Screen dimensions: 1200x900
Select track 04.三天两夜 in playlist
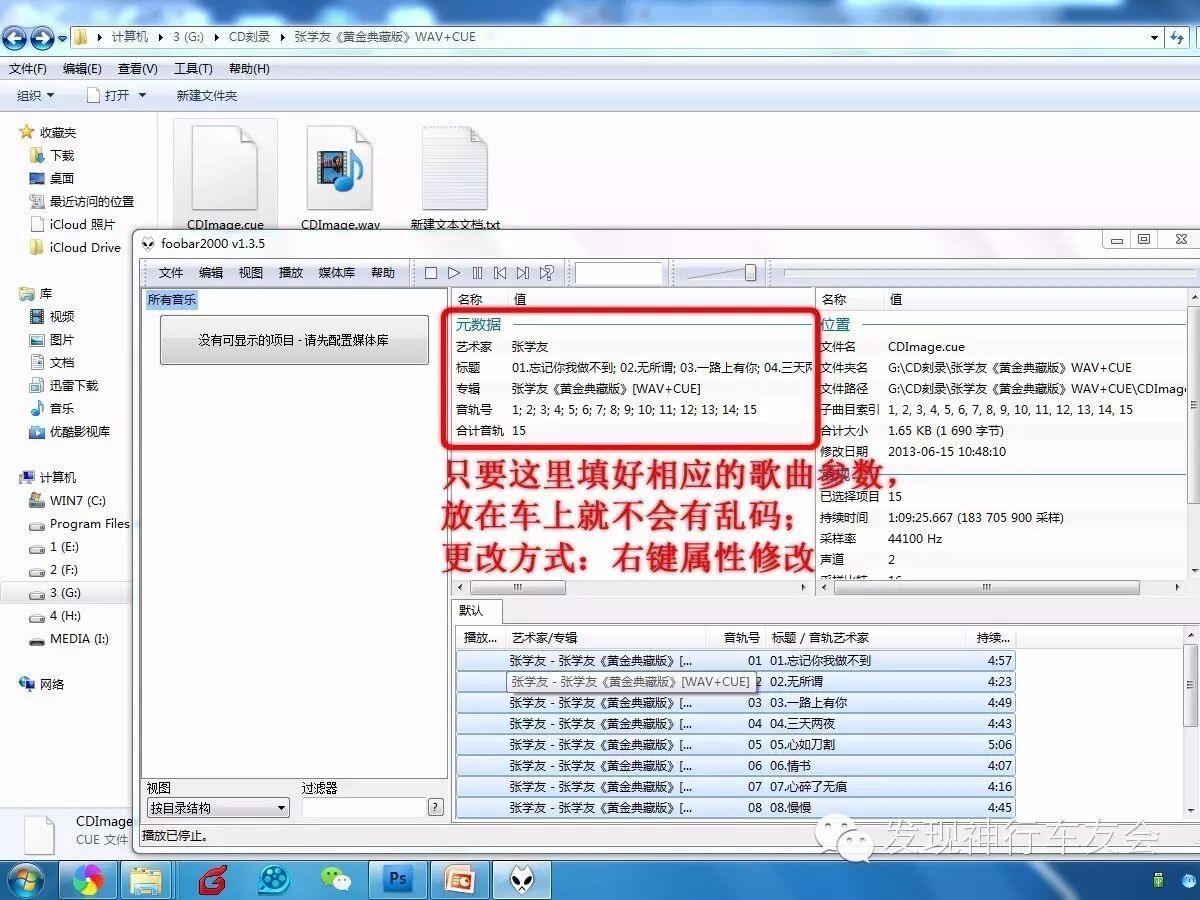coord(735,723)
